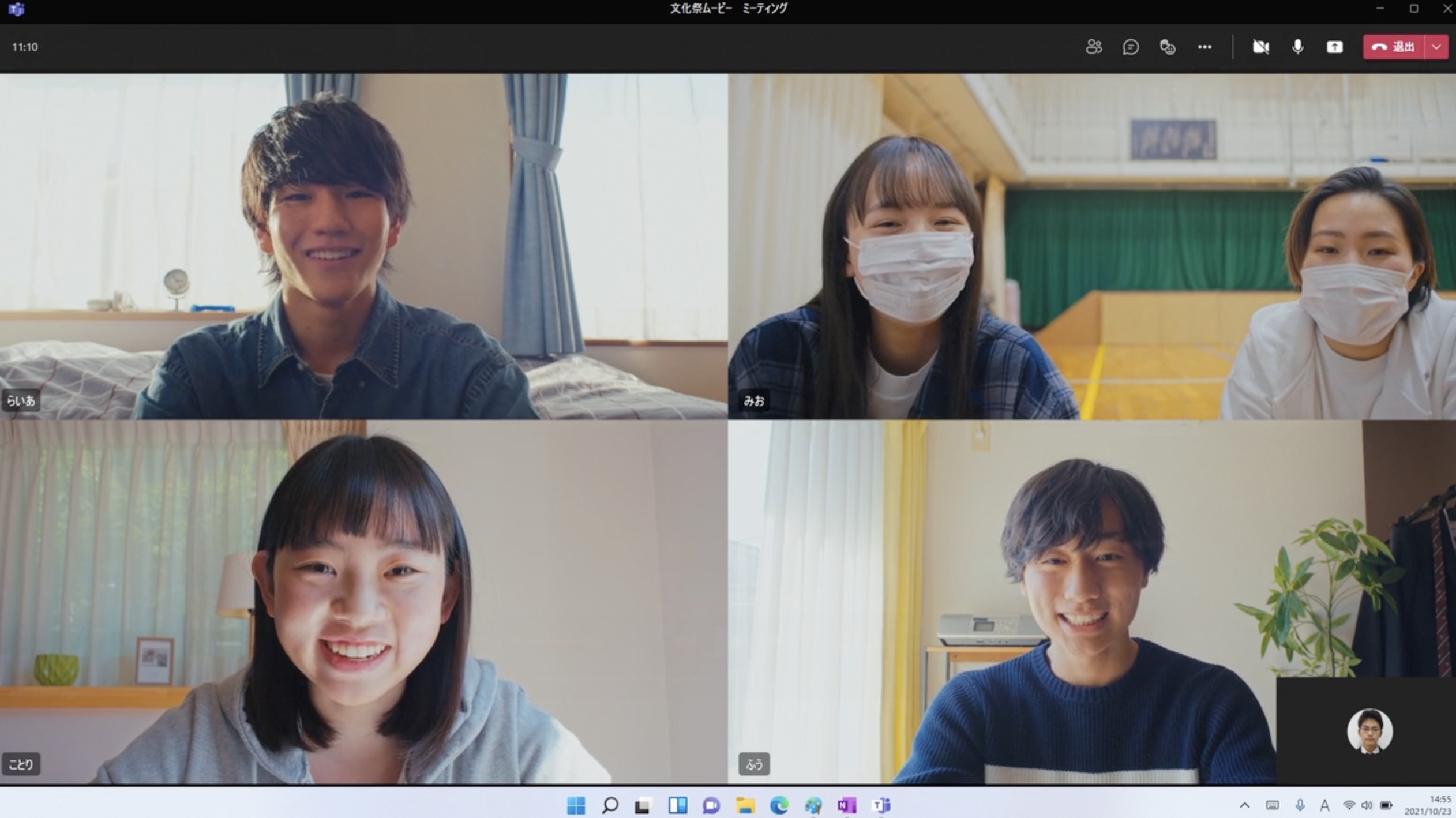Click the self-view avatar thumbnail
Screen dimensions: 1456x818
[1369, 731]
